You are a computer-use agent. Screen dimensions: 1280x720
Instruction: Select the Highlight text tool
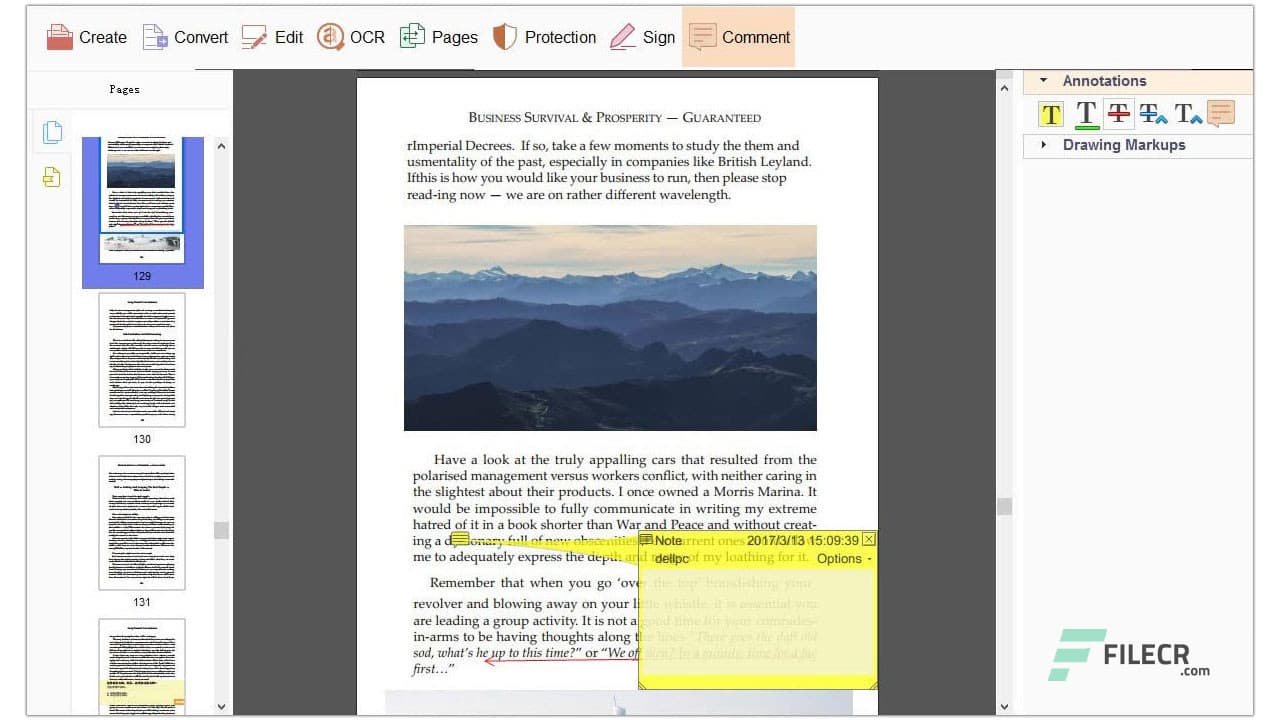(x=1051, y=113)
